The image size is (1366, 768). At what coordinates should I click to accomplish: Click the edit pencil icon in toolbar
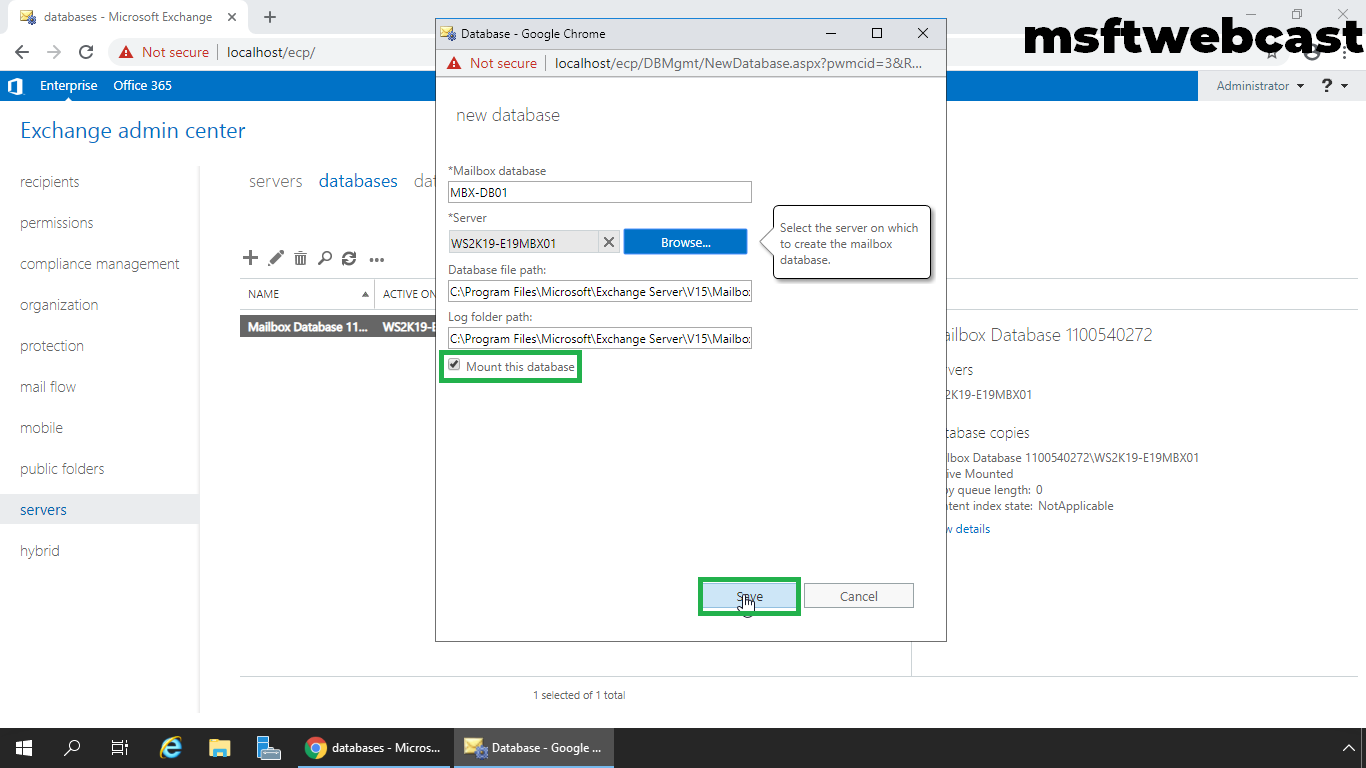(x=276, y=258)
